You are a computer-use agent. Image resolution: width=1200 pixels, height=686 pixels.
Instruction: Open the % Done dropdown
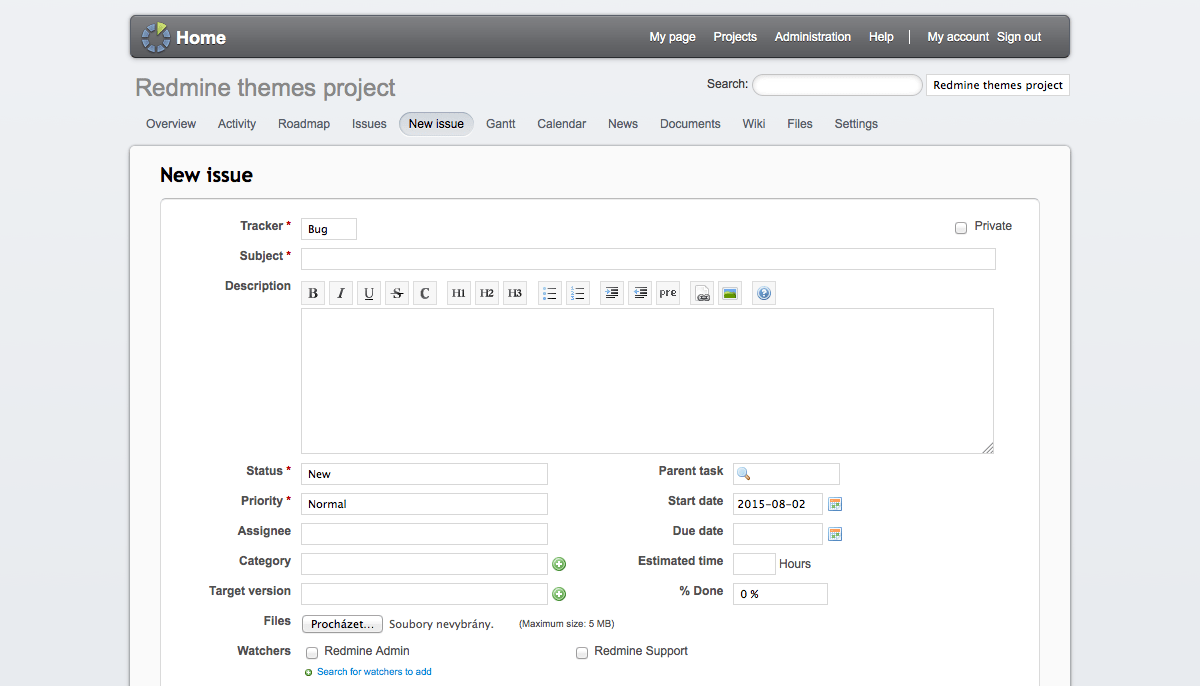[x=780, y=594]
